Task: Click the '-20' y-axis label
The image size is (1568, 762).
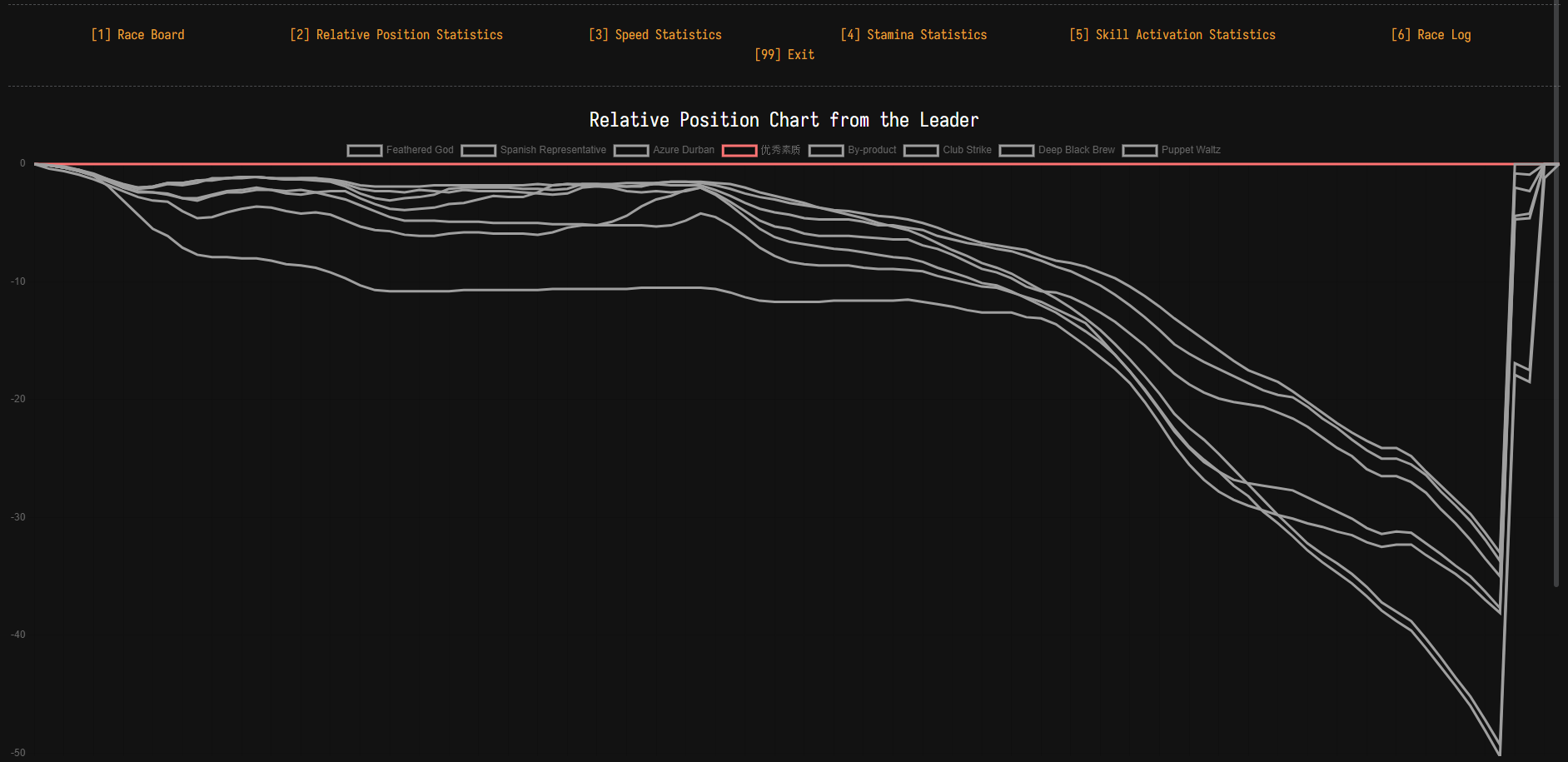Action: (18, 399)
